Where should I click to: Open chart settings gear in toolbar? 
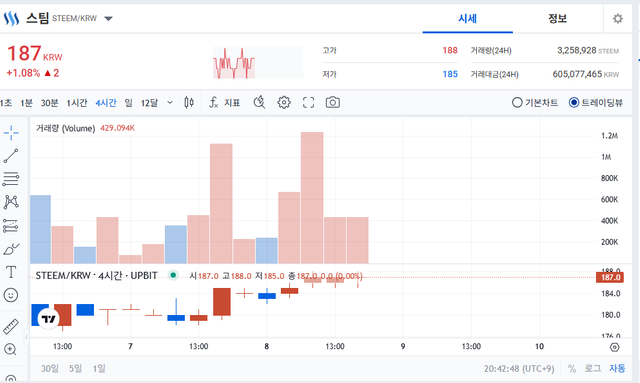(x=284, y=102)
